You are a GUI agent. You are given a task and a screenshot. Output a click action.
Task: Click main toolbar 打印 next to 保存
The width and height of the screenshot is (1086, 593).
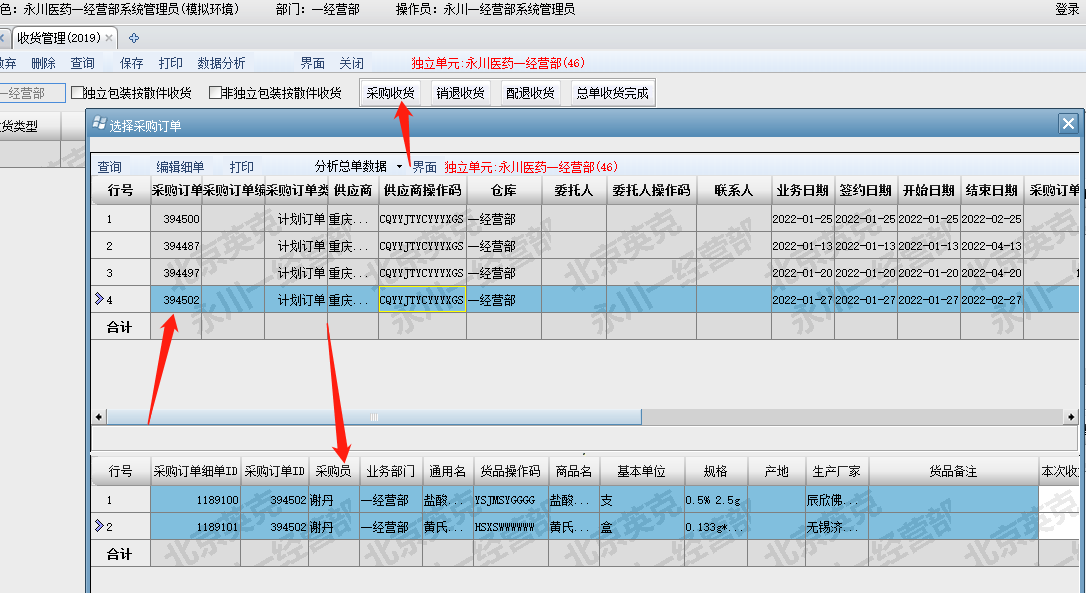(x=170, y=63)
